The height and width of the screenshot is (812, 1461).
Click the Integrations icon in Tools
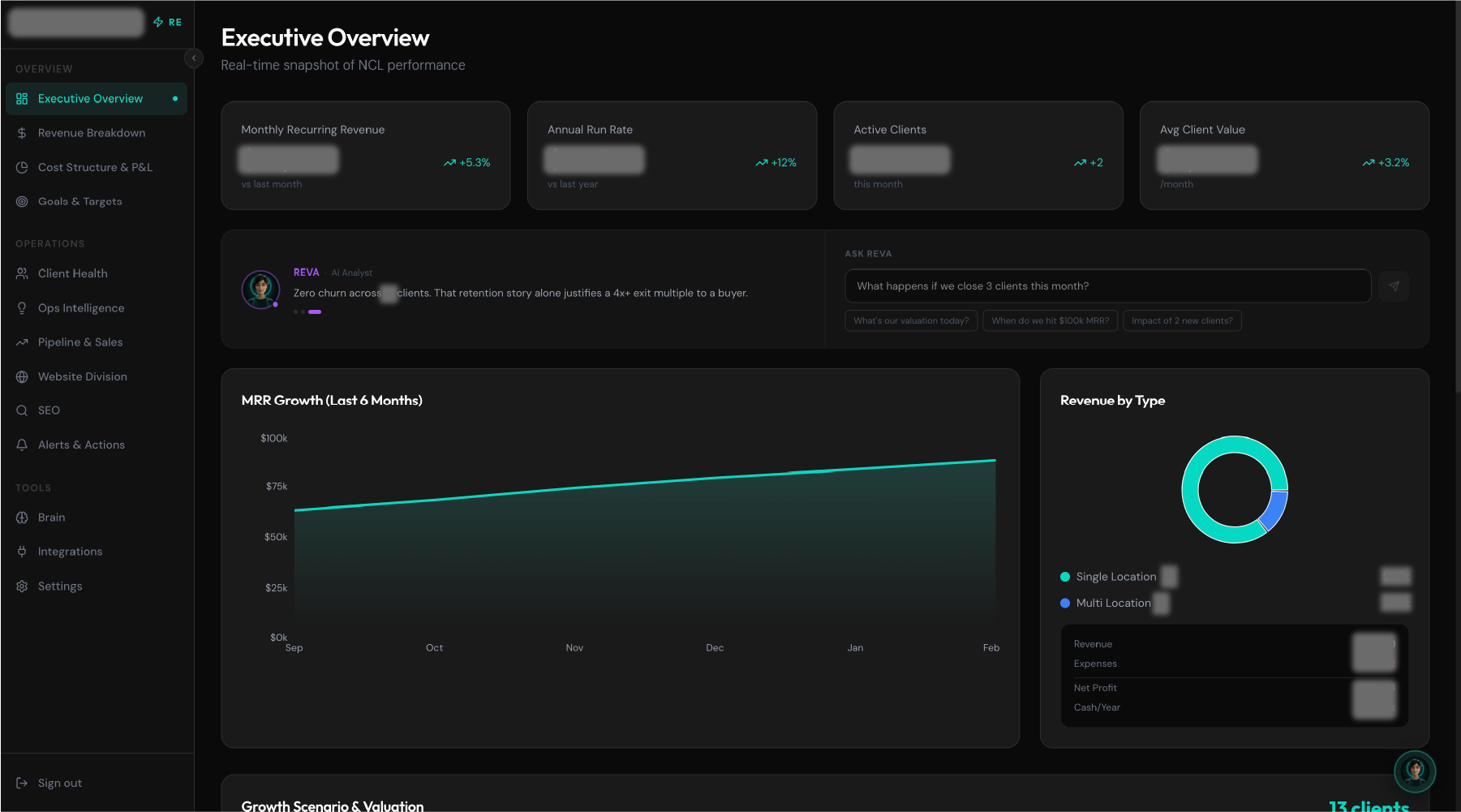(x=22, y=551)
